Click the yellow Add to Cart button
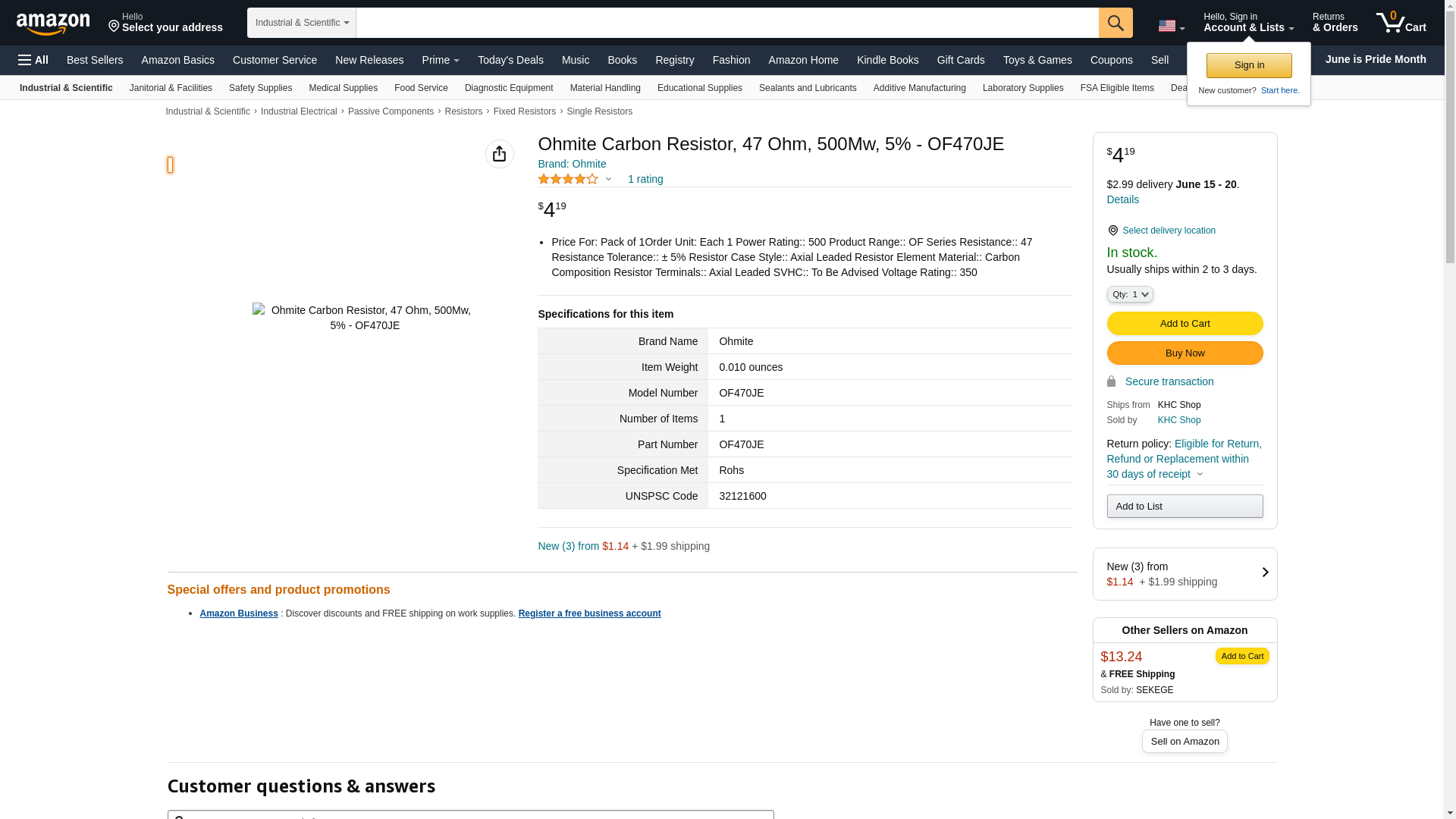Viewport: 1456px width, 819px height. point(1184,324)
